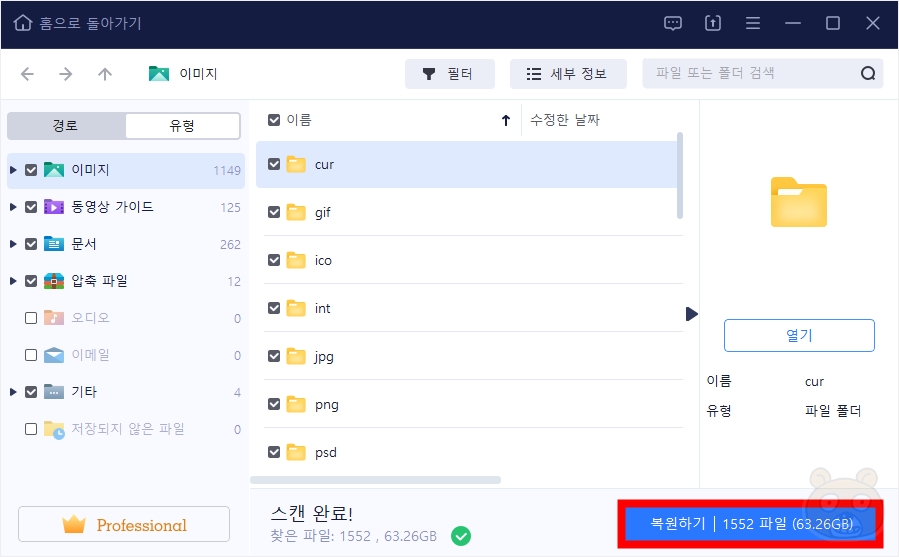Uncheck the ico folder checkbox
Image resolution: width=899 pixels, height=557 pixels.
(x=274, y=260)
